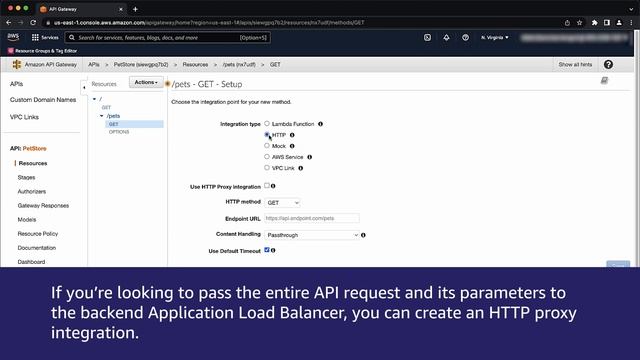Viewport: 640px width, 360px height.
Task: Open Authorizers in API sidebar
Action: point(32,191)
